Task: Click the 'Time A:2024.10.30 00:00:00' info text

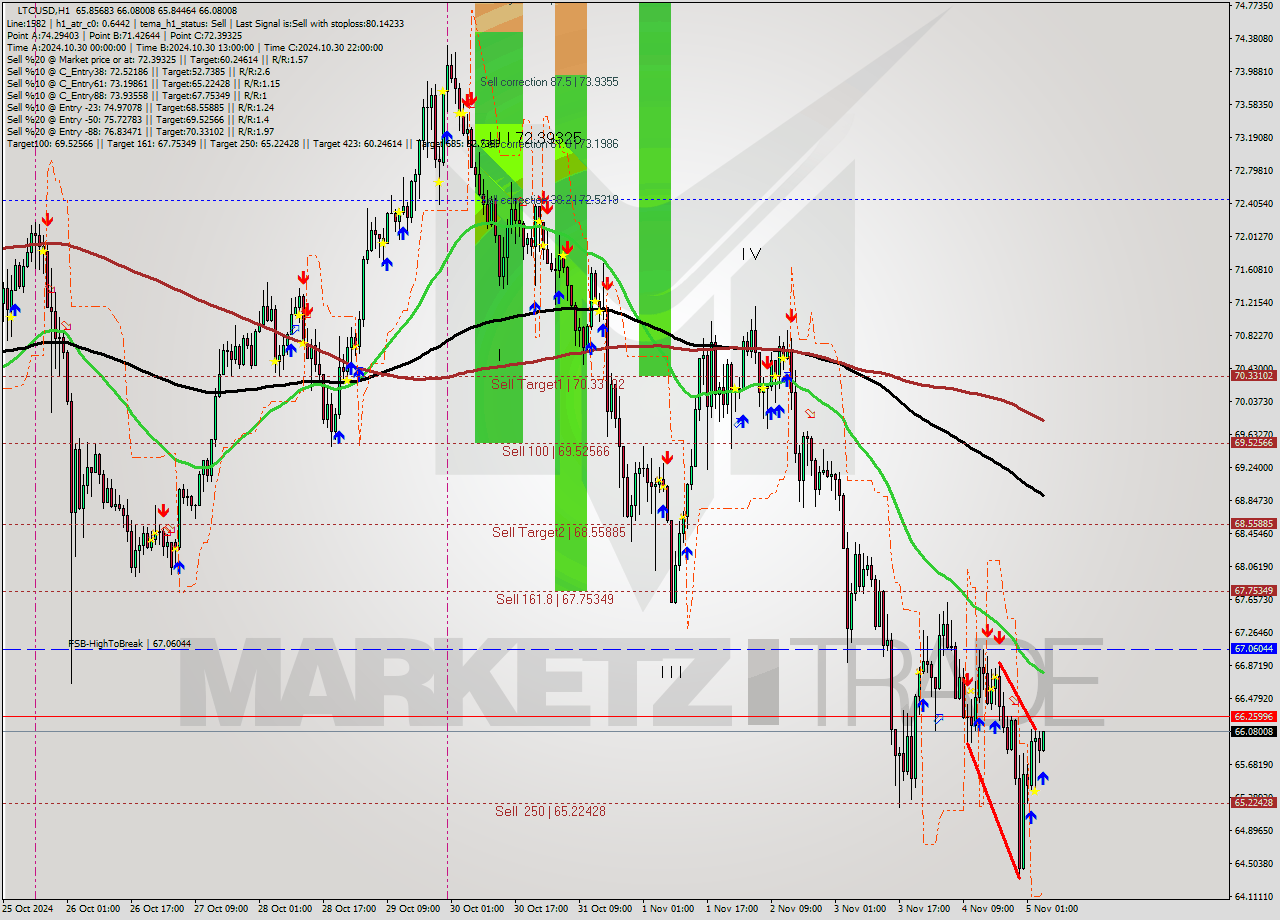Action: pos(66,47)
